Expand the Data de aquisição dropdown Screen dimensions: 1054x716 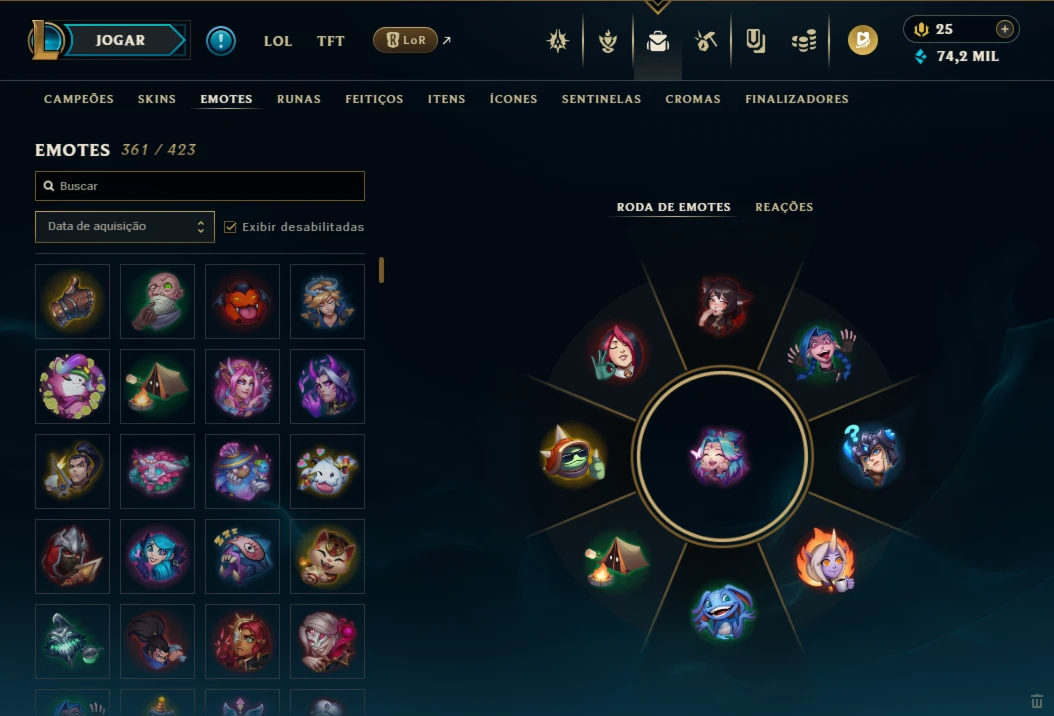(125, 227)
